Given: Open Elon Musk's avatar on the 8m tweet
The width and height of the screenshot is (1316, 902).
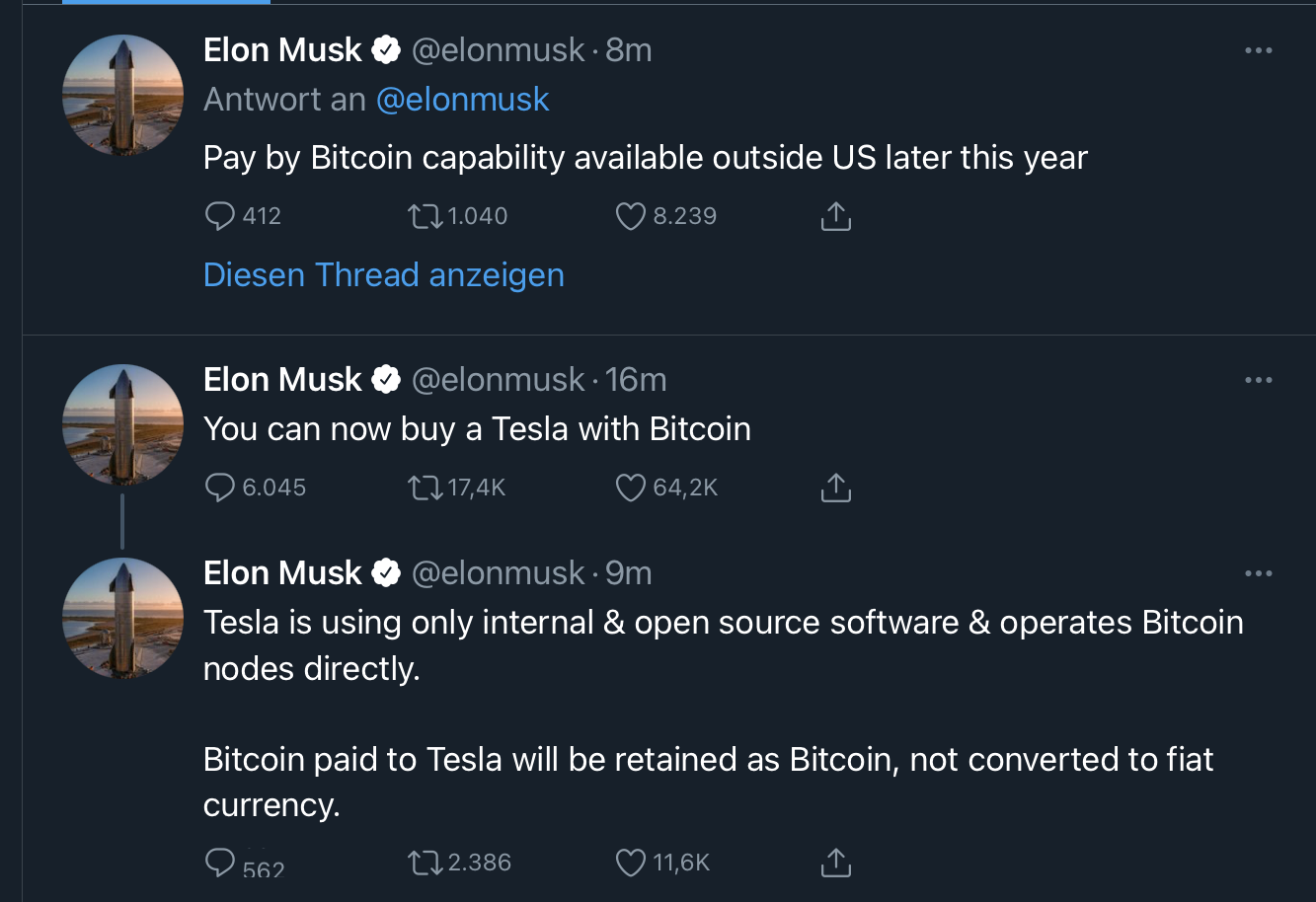Looking at the screenshot, I should coord(122,95).
